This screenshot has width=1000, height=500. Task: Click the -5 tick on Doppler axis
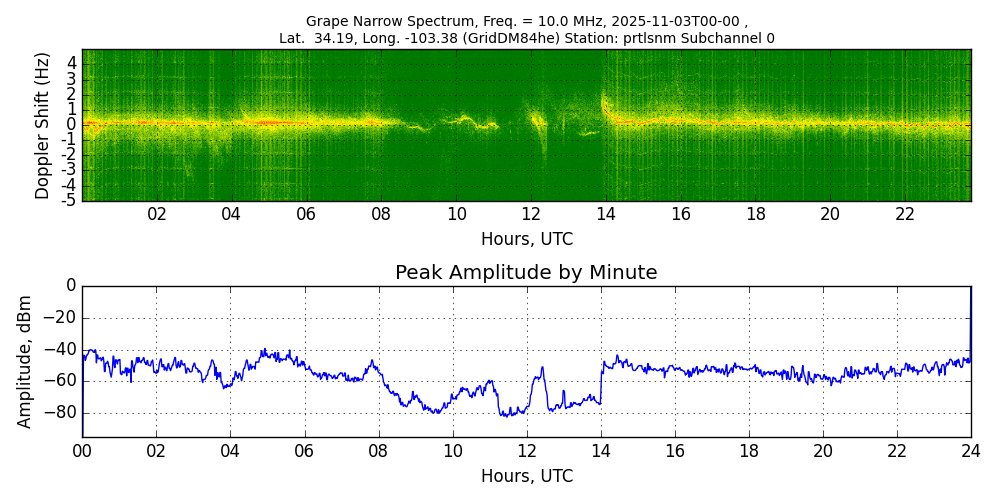pyautogui.click(x=68, y=200)
